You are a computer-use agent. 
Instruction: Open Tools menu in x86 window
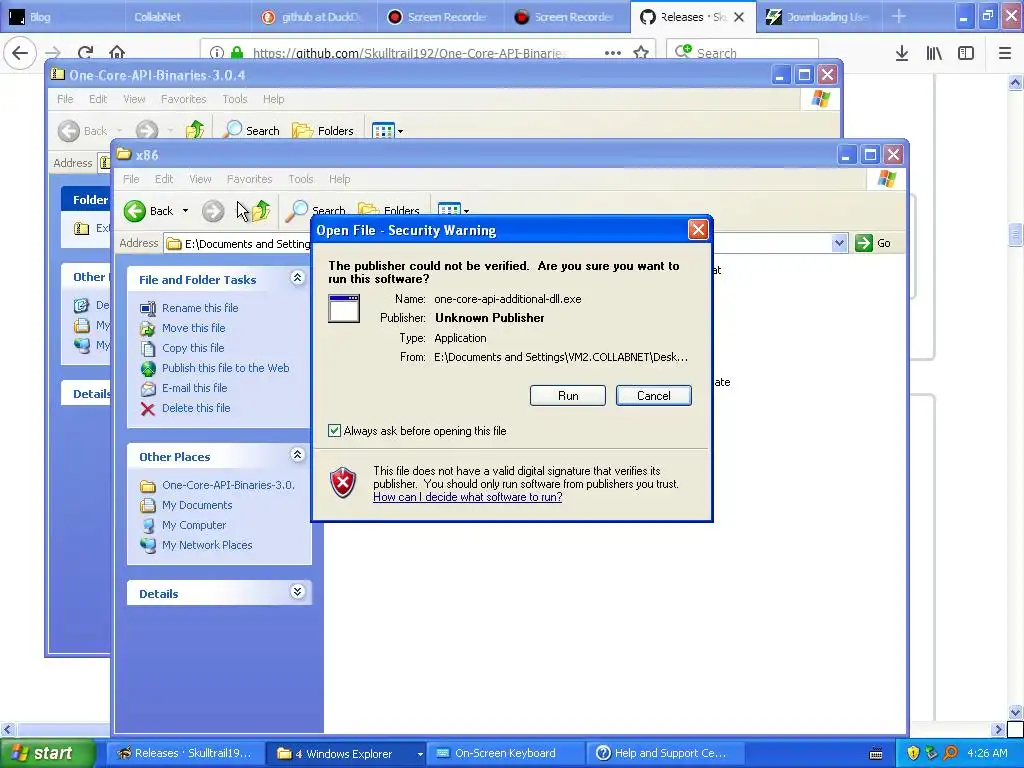(301, 179)
